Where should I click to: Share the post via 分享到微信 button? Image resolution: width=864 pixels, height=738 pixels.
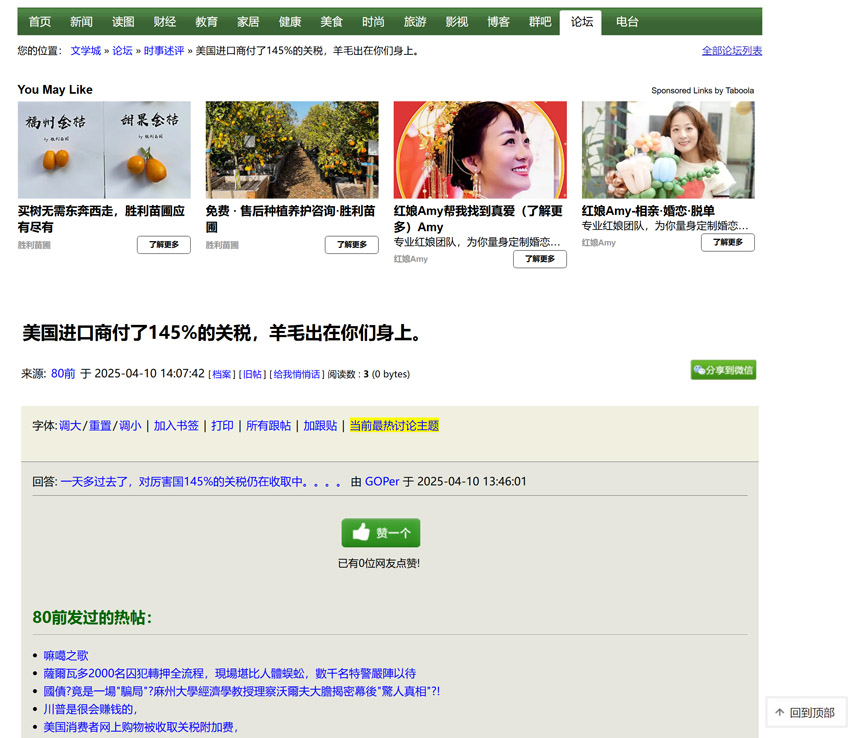[x=723, y=370]
